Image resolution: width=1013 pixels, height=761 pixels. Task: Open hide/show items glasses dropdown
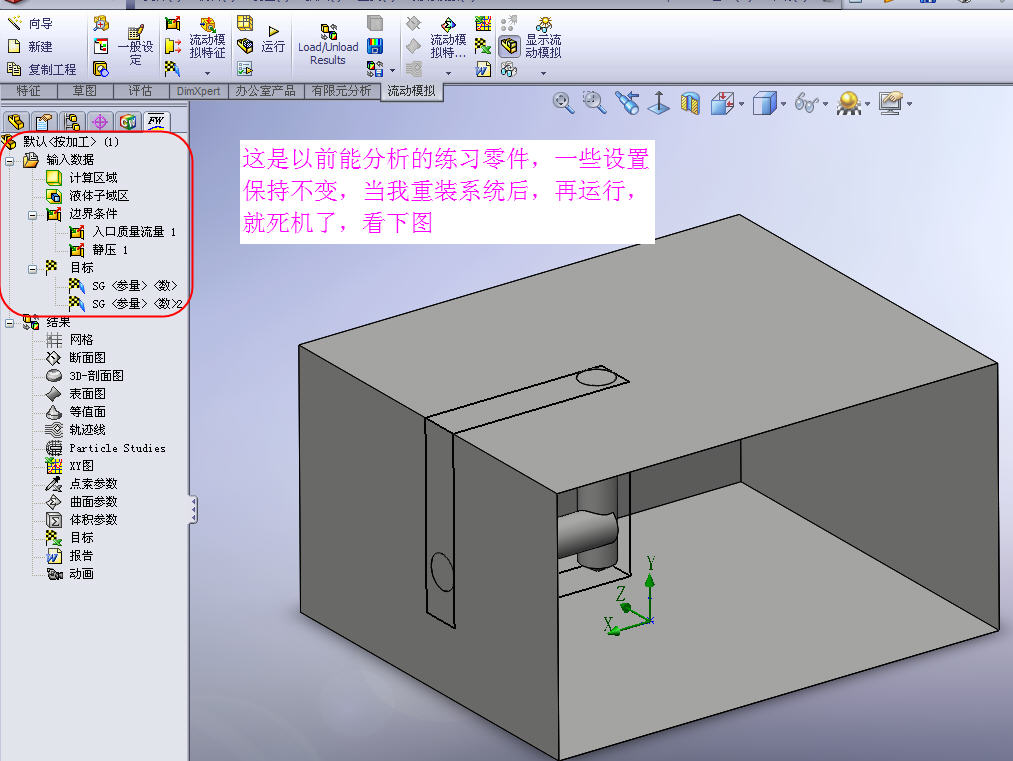pos(826,104)
